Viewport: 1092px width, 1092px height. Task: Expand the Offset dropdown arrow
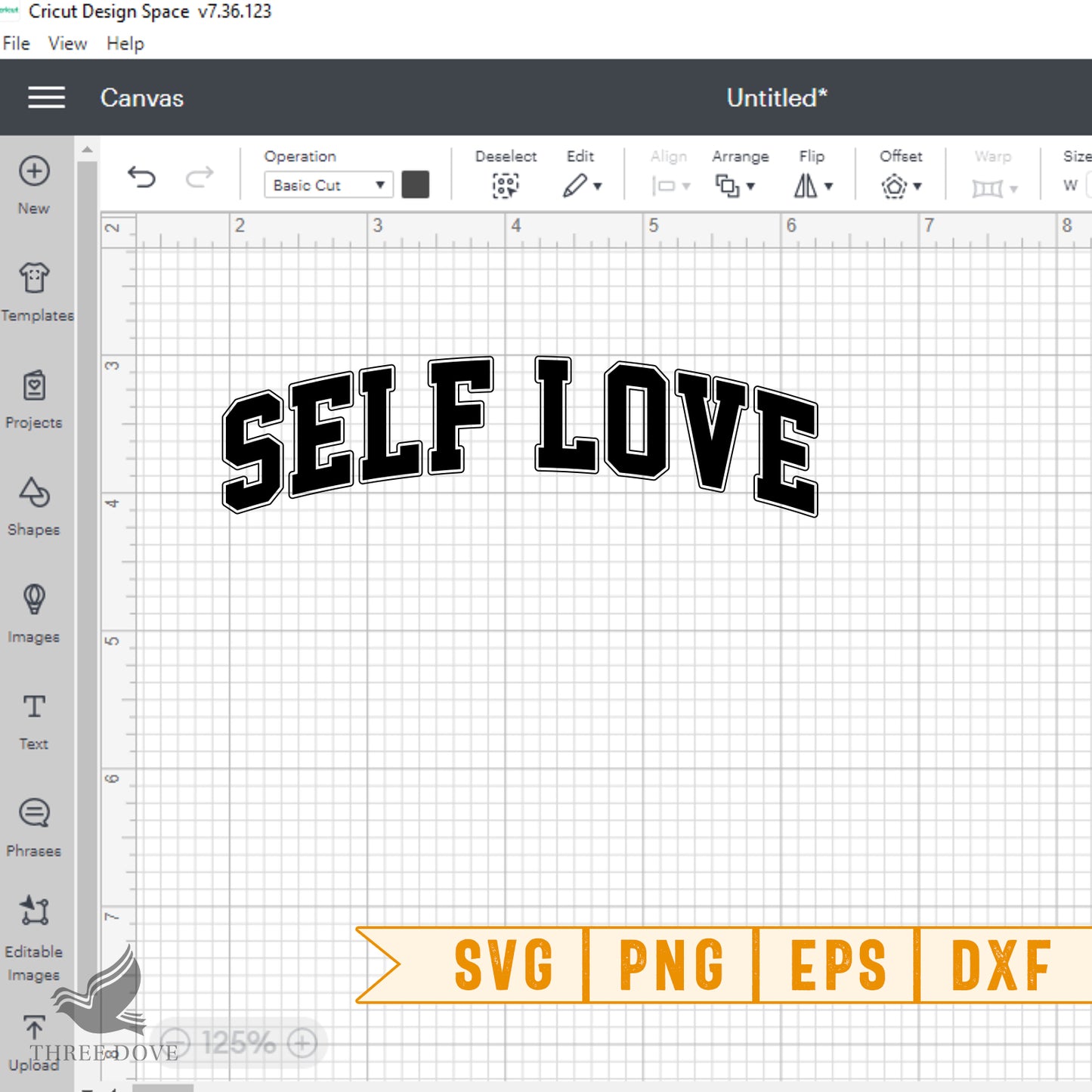[917, 186]
